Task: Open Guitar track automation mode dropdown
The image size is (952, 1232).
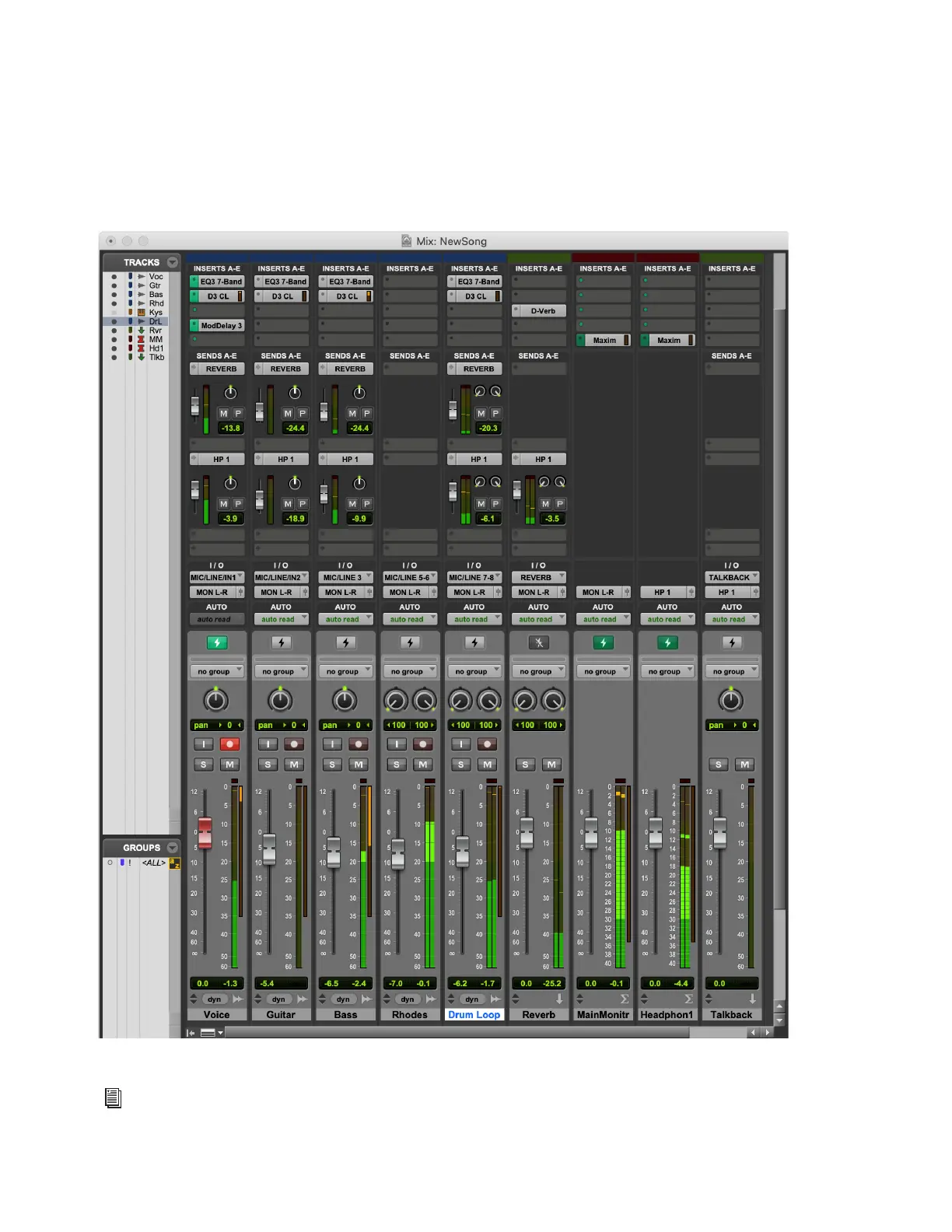Action: click(282, 620)
